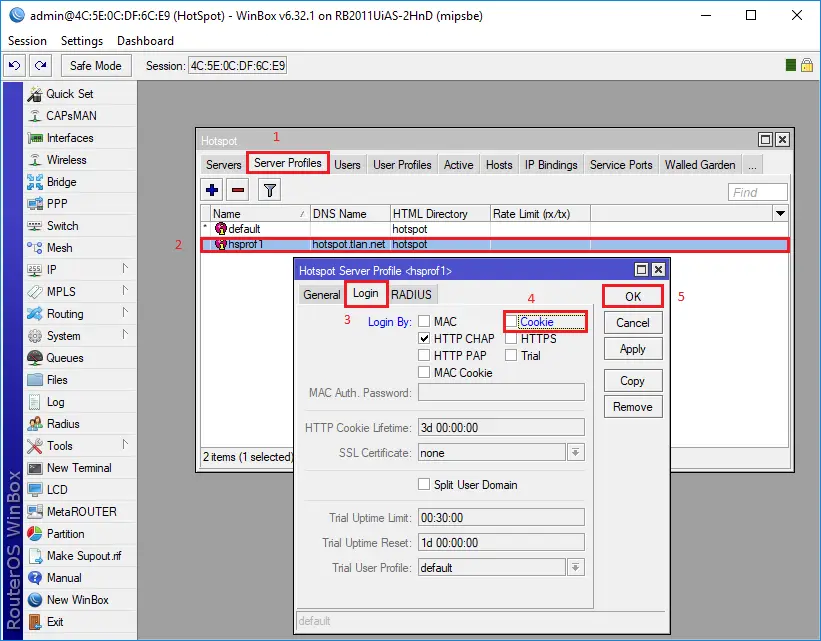821x641 pixels.
Task: Click Make Supout.rif
Action: point(84,556)
